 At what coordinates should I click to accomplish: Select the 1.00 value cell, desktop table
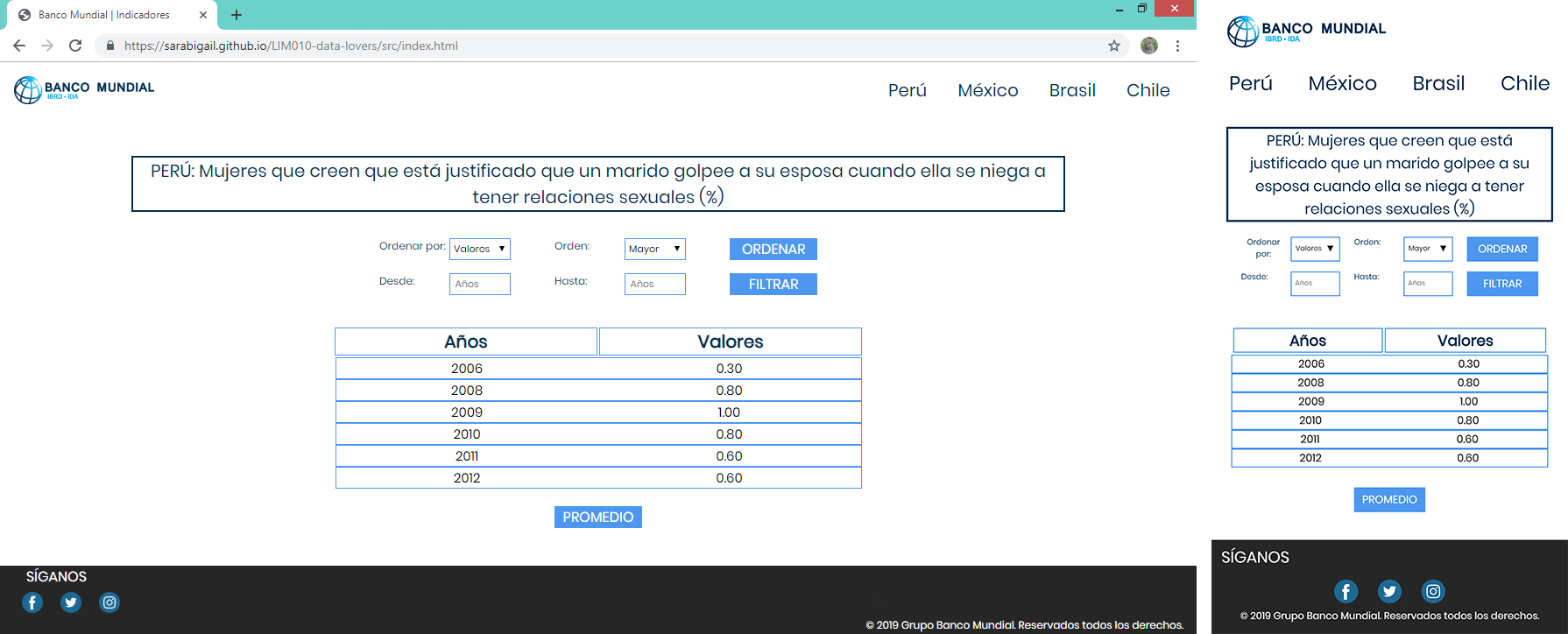click(729, 412)
